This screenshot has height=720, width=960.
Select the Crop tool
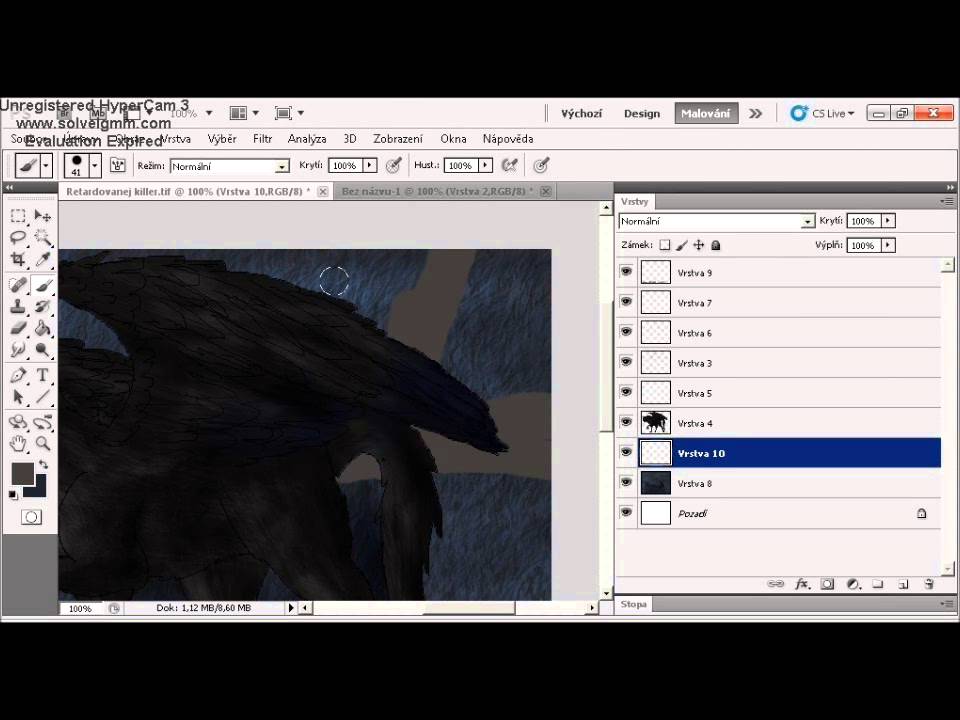point(18,260)
